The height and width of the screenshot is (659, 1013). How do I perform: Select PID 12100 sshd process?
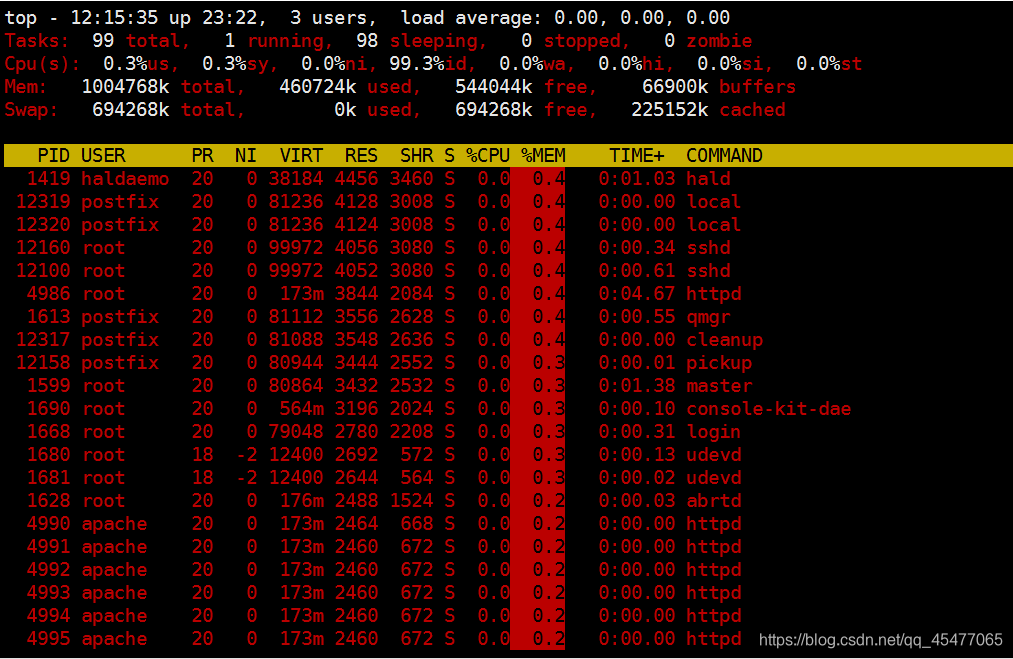pos(43,271)
